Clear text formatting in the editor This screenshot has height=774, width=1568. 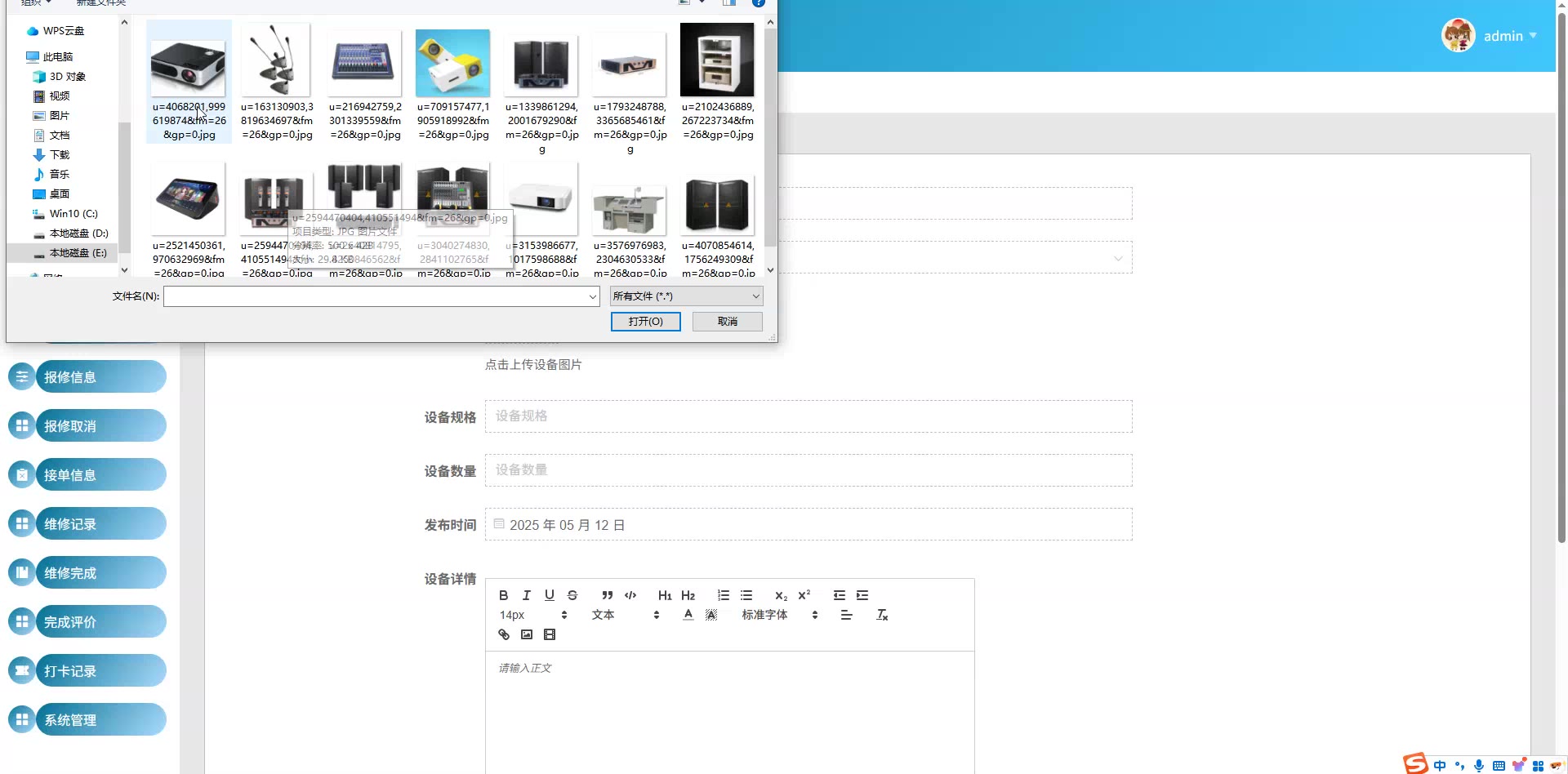[882, 615]
